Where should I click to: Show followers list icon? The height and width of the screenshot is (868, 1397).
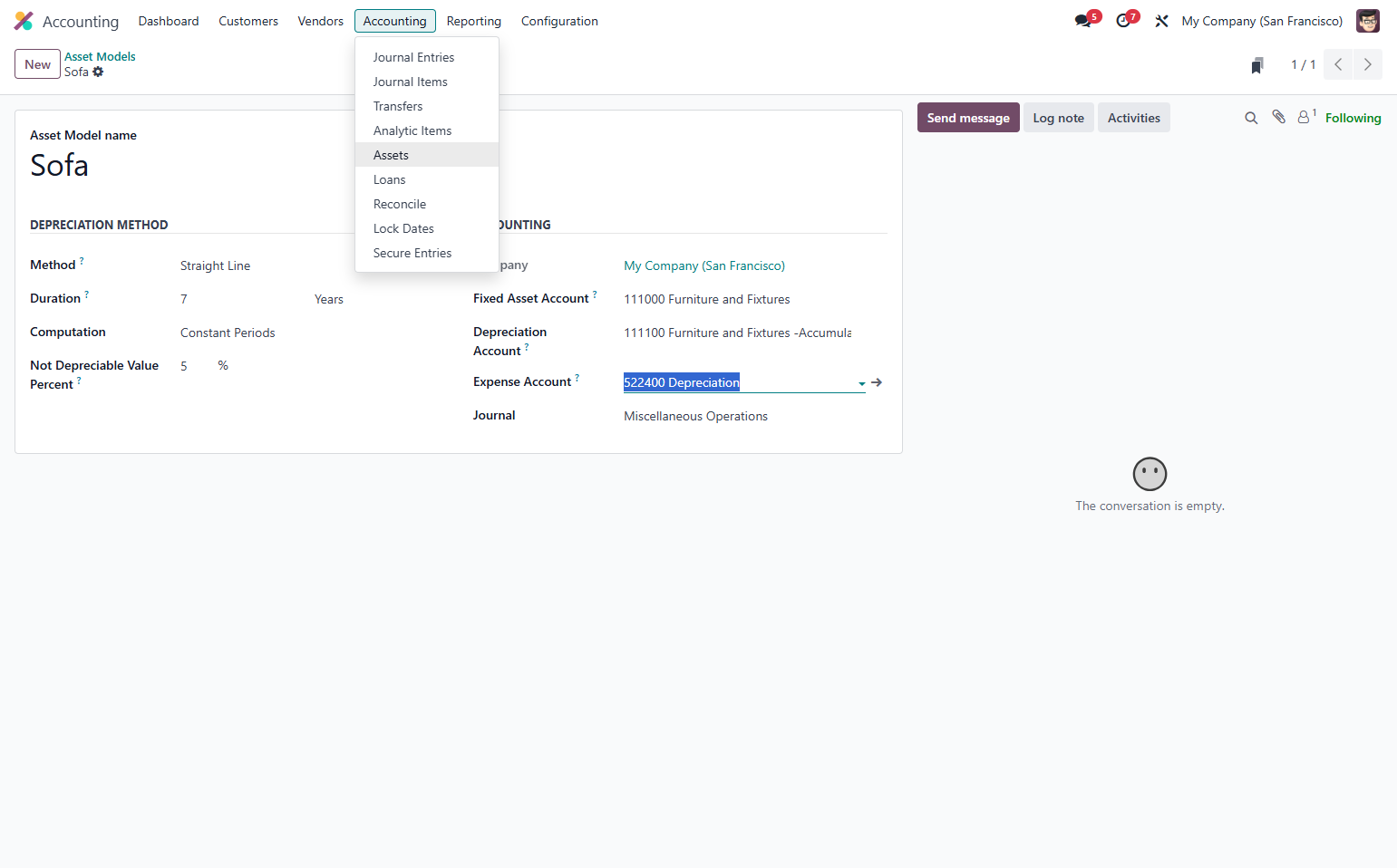coord(1305,117)
